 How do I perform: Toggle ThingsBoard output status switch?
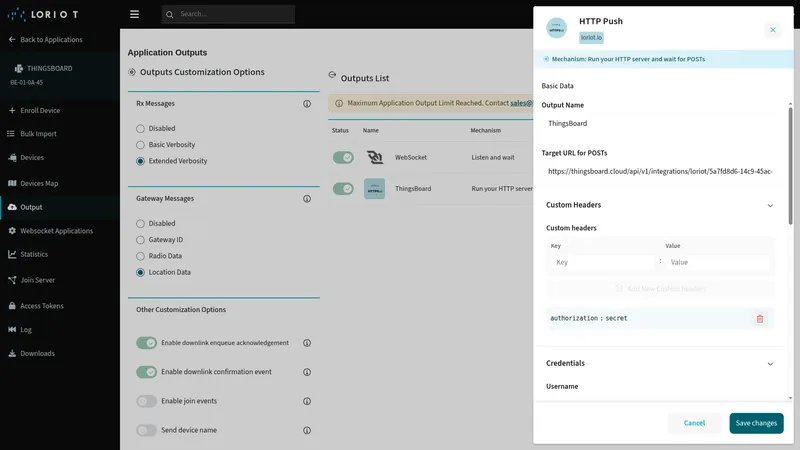tap(343, 189)
